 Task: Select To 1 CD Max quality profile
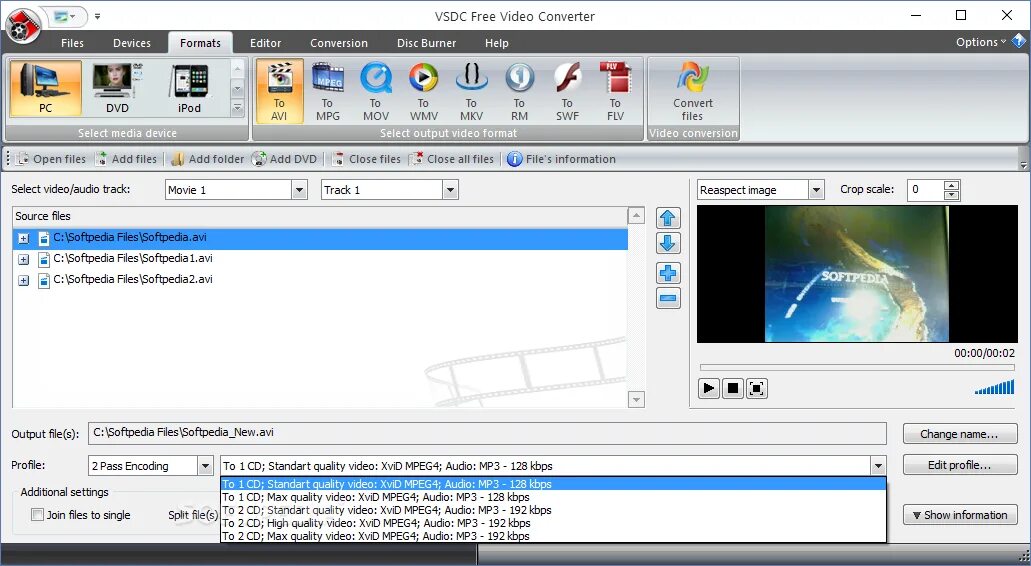(553, 497)
